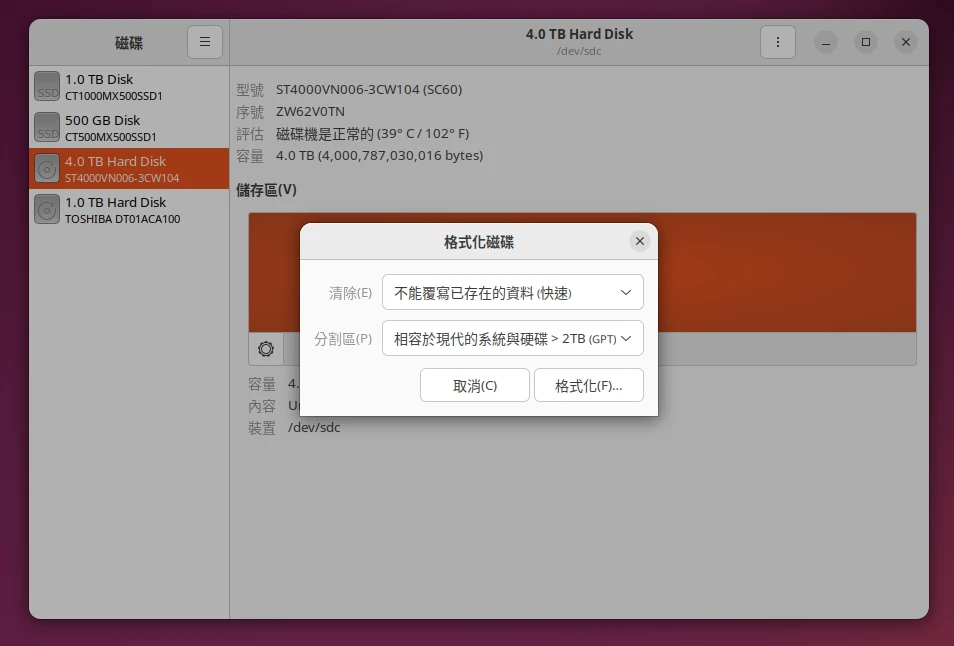
Task: Close the Disks application window
Action: tap(905, 42)
